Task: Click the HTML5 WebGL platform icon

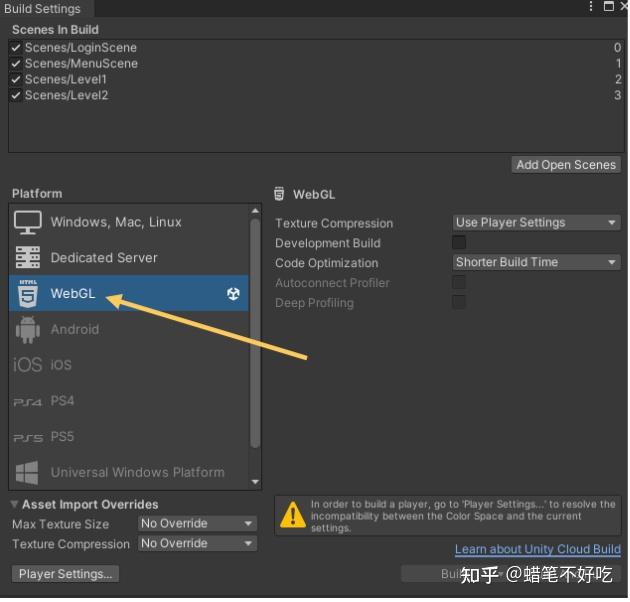Action: tap(28, 294)
